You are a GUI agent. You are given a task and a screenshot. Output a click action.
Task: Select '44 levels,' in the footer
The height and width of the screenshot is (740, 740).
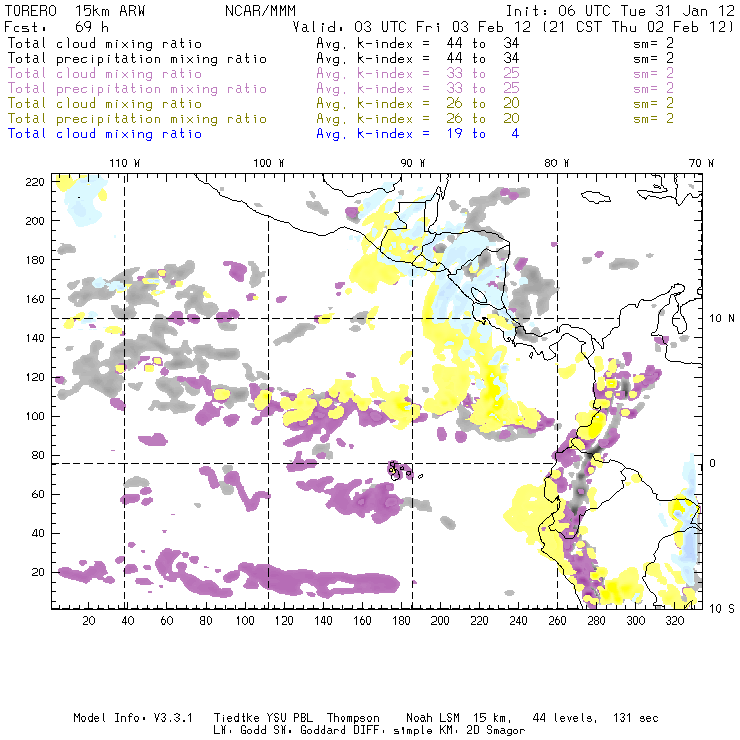(x=565, y=718)
